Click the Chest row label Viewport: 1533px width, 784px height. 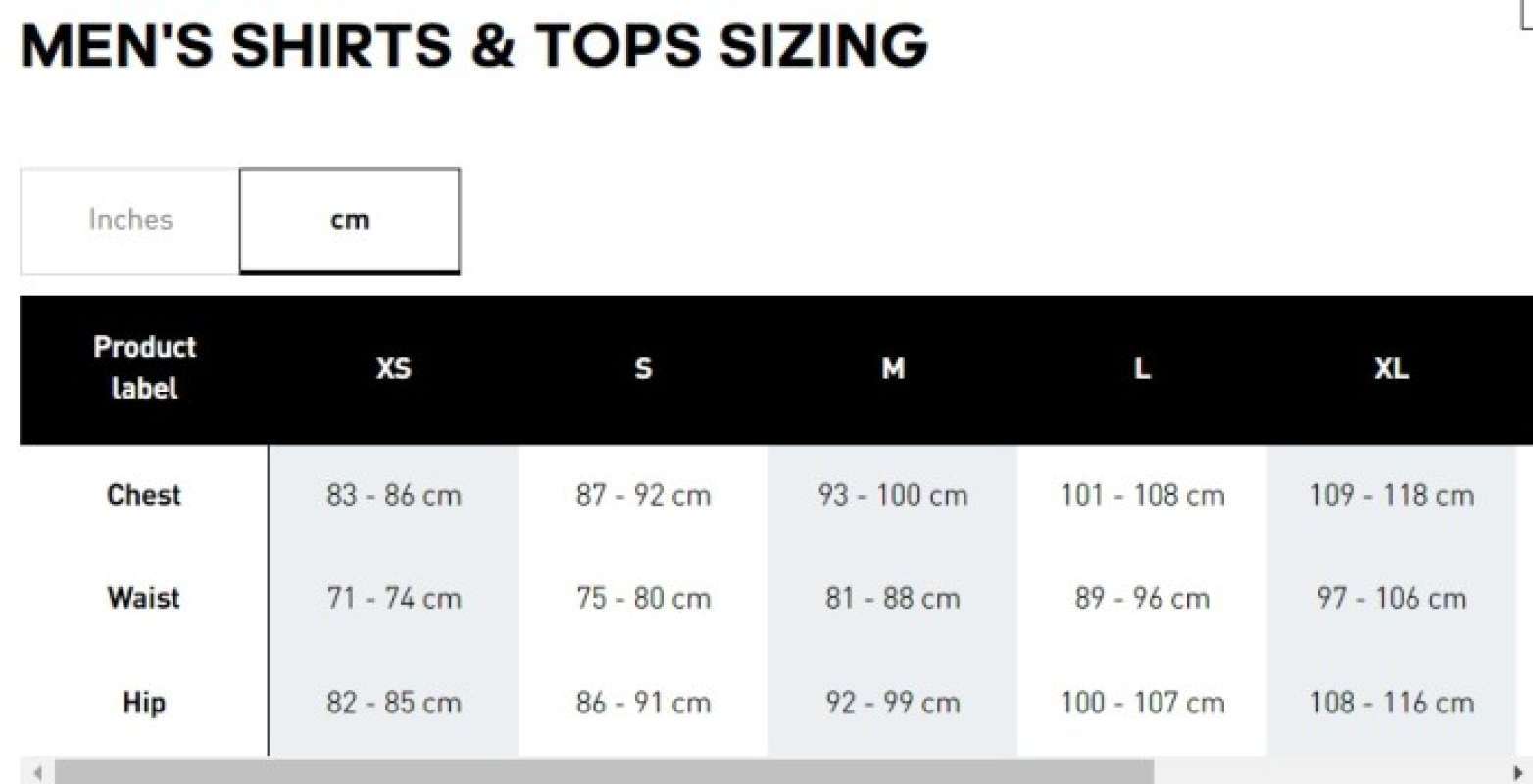point(144,495)
